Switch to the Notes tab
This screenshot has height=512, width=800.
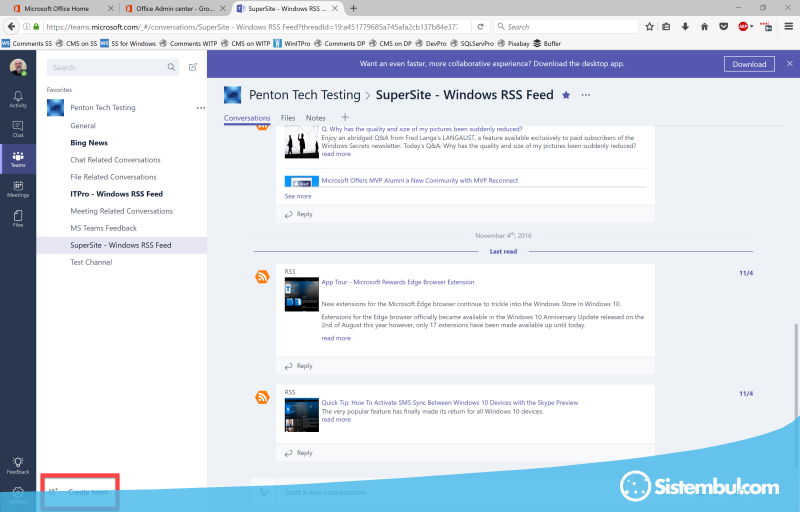(315, 118)
